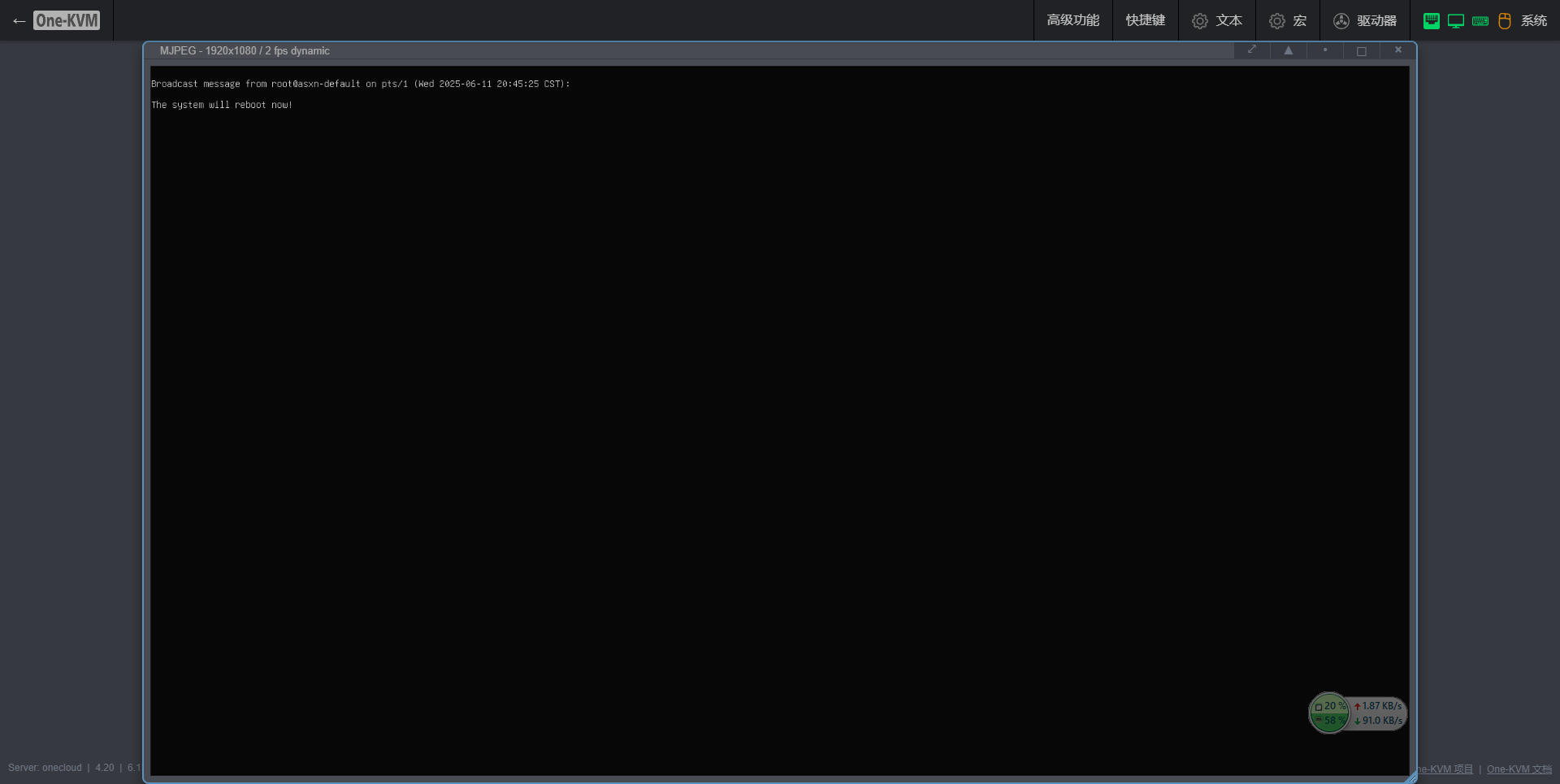Click the green keyboard status icon
Image resolution: width=1560 pixels, height=784 pixels.
(x=1480, y=21)
